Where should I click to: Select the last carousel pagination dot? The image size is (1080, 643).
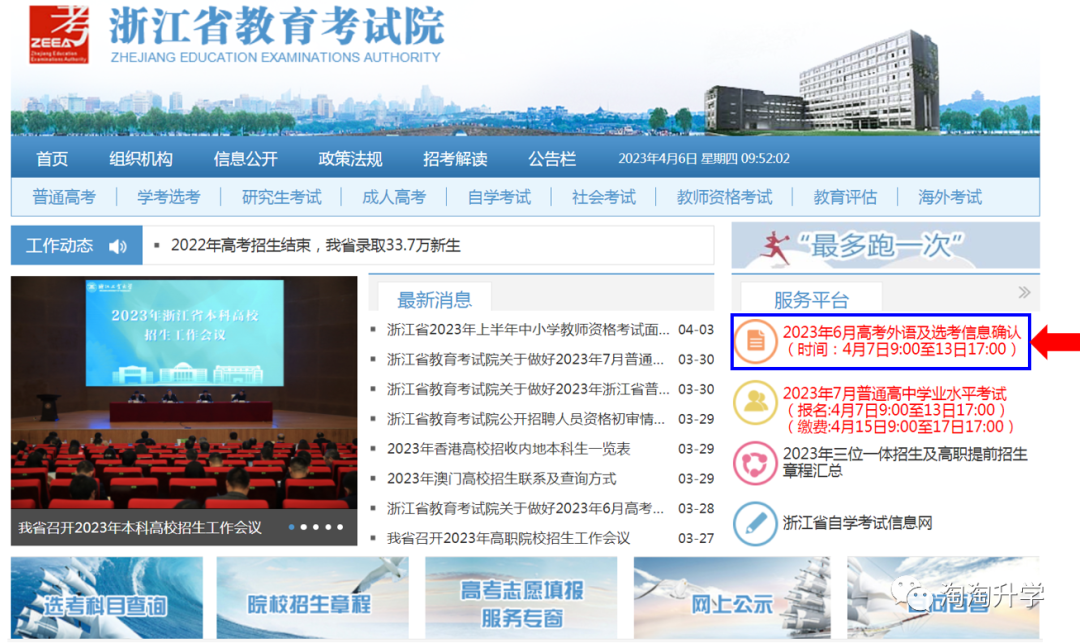(x=340, y=527)
